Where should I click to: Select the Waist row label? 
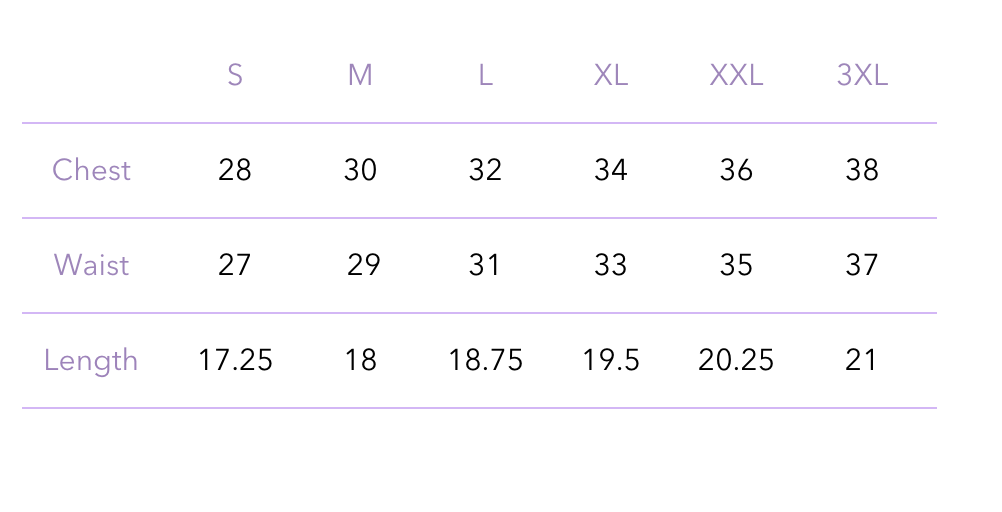(91, 265)
